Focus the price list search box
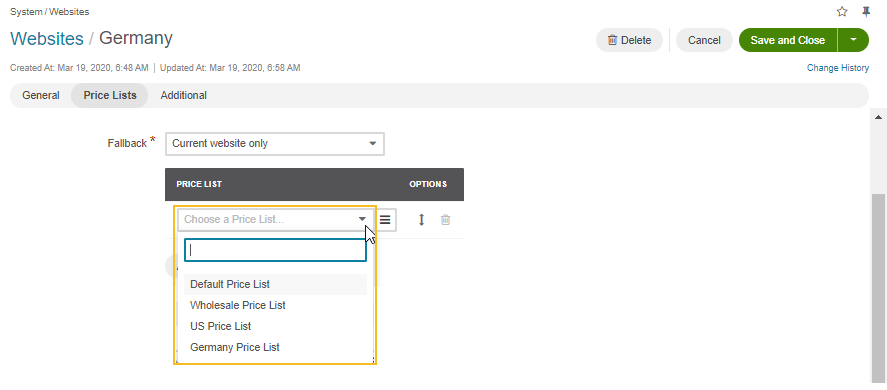Image resolution: width=887 pixels, height=390 pixels. click(x=275, y=250)
